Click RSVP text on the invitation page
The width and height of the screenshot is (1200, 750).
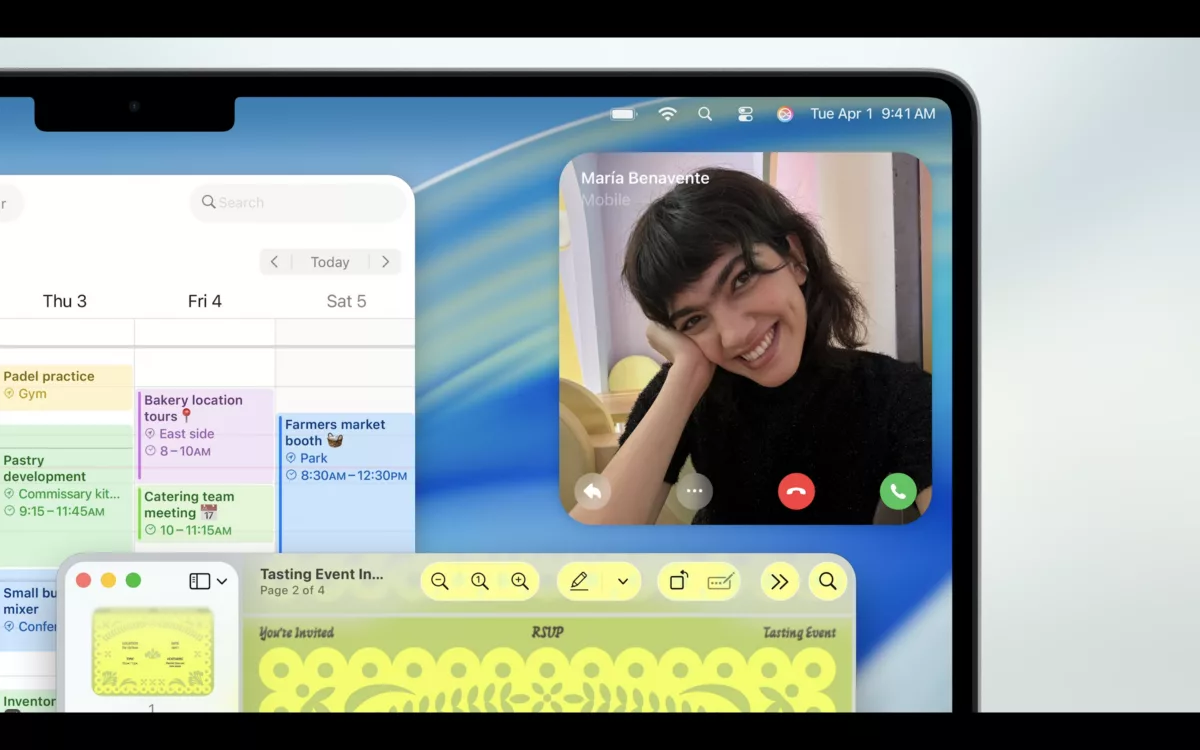[x=547, y=633]
